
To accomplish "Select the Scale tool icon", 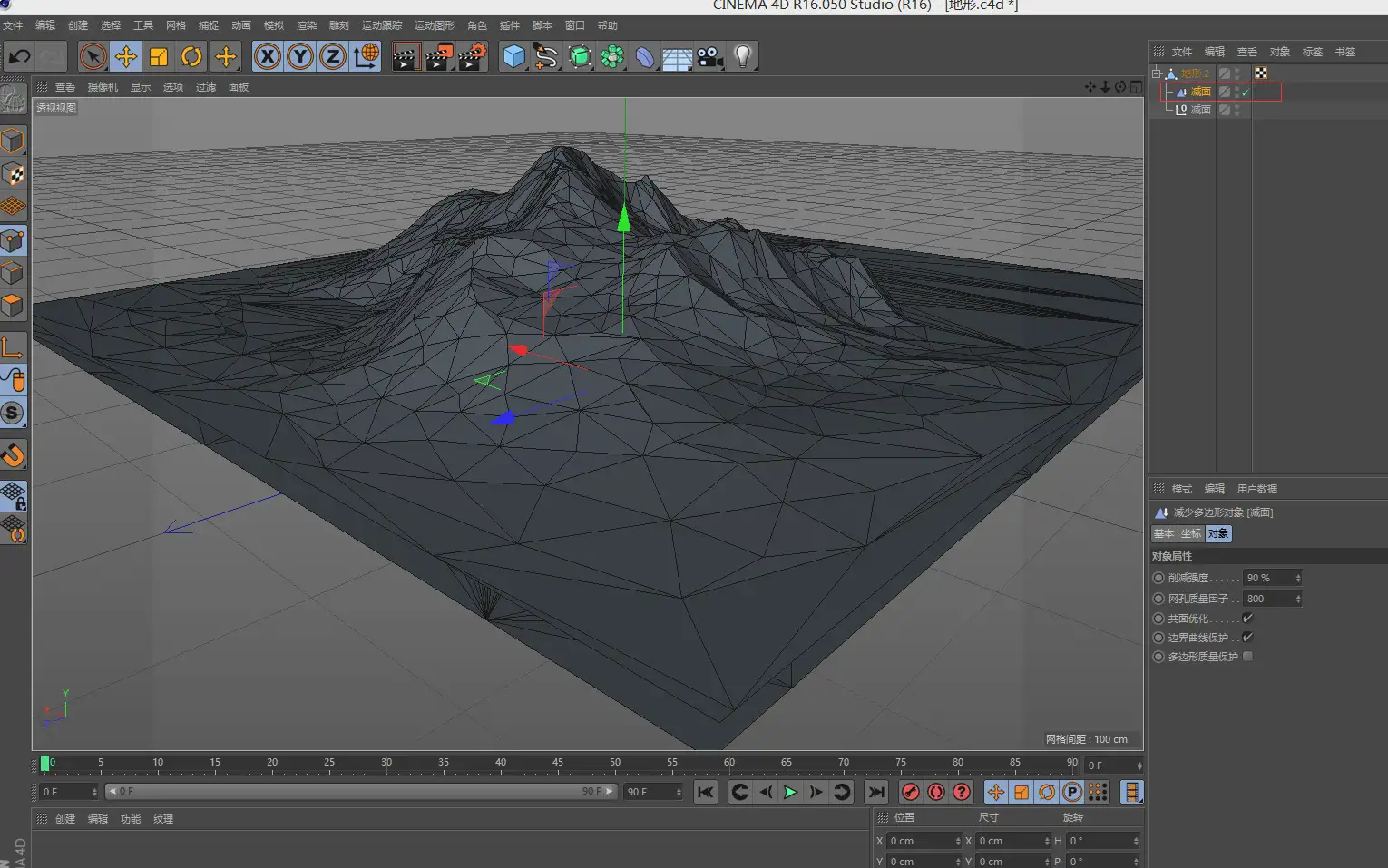I will pos(159,57).
